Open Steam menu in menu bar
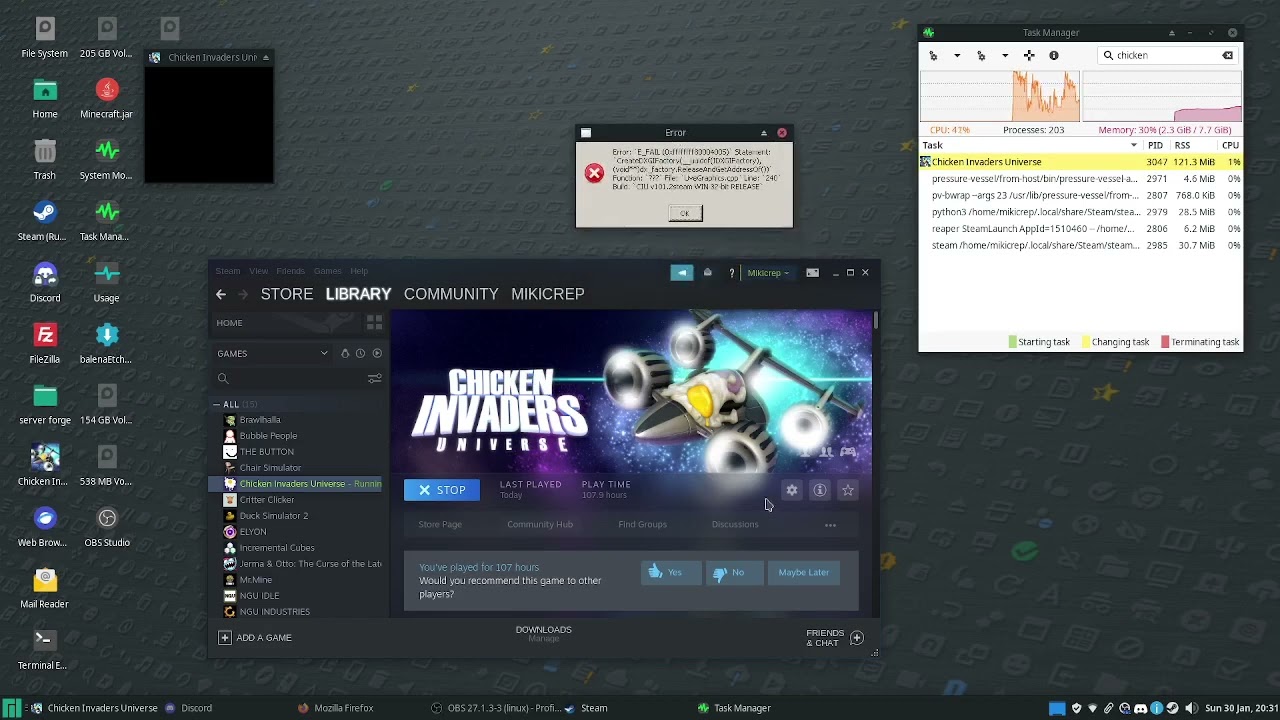1280x720 pixels. coord(228,271)
